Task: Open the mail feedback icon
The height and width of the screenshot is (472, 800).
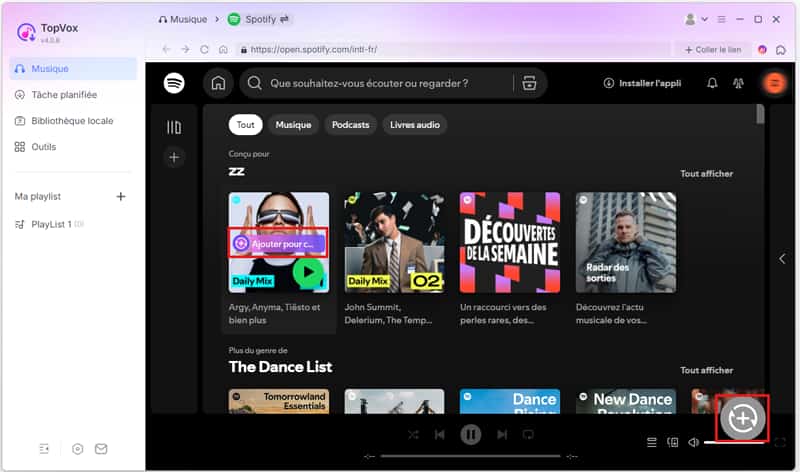Action: [101, 449]
